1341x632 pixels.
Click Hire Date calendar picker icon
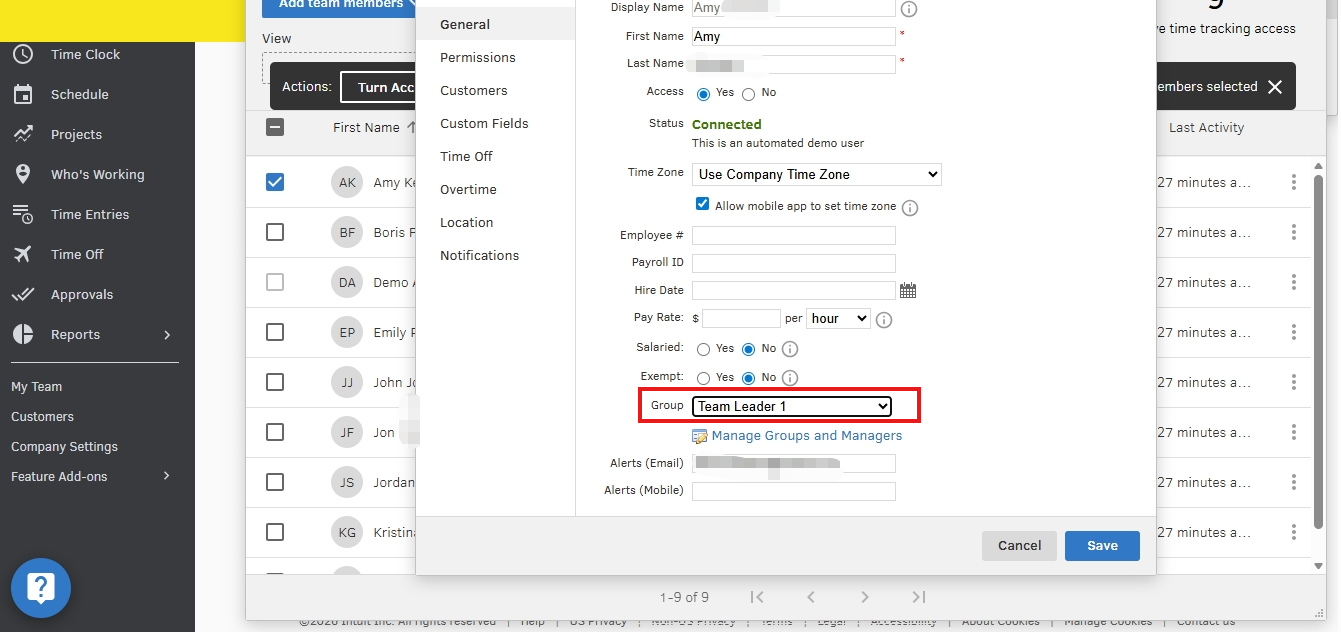(908, 291)
